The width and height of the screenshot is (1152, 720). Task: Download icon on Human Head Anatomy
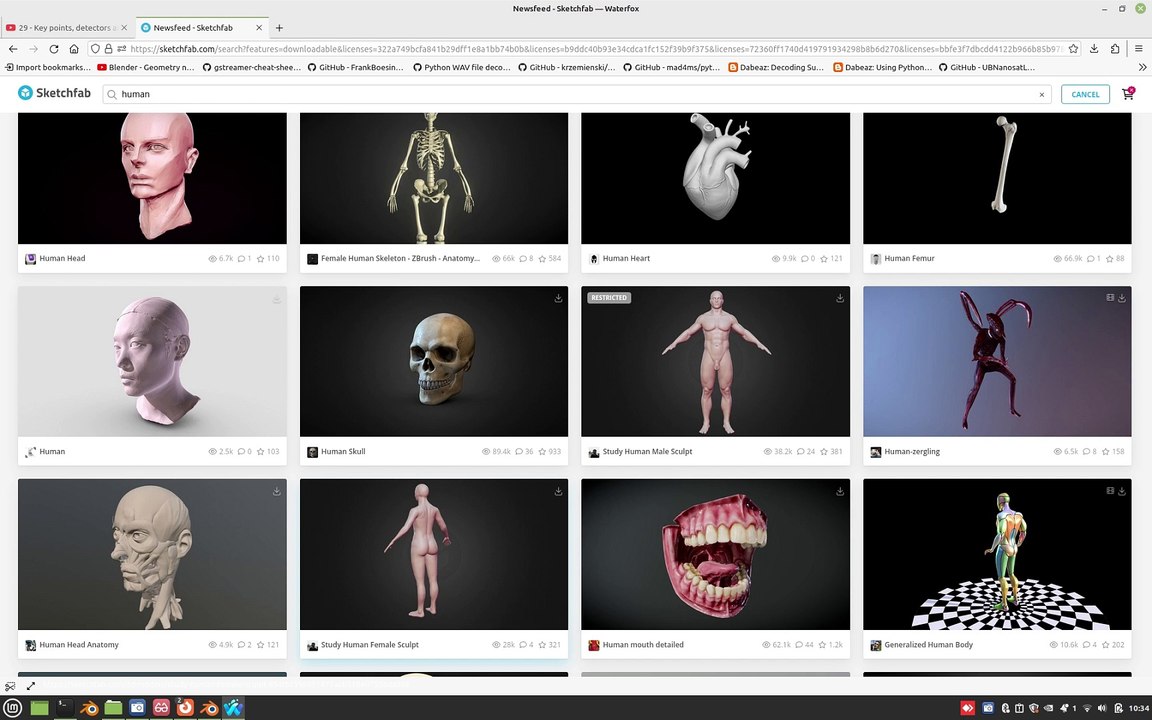pyautogui.click(x=277, y=492)
